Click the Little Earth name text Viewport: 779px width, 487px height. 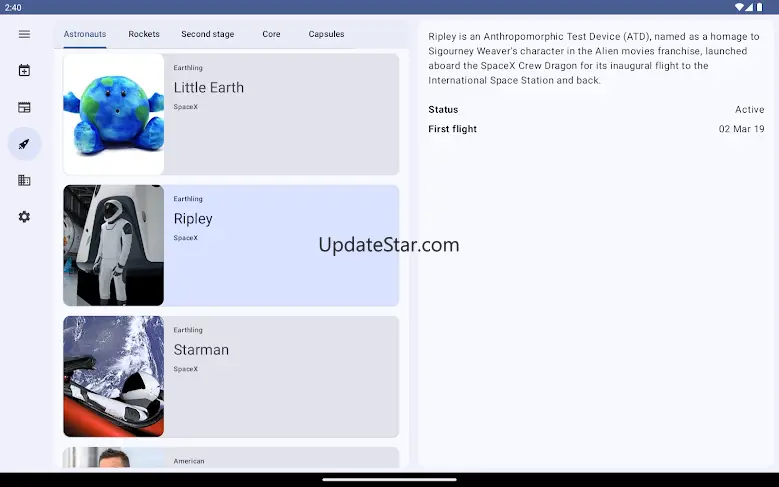click(x=209, y=87)
